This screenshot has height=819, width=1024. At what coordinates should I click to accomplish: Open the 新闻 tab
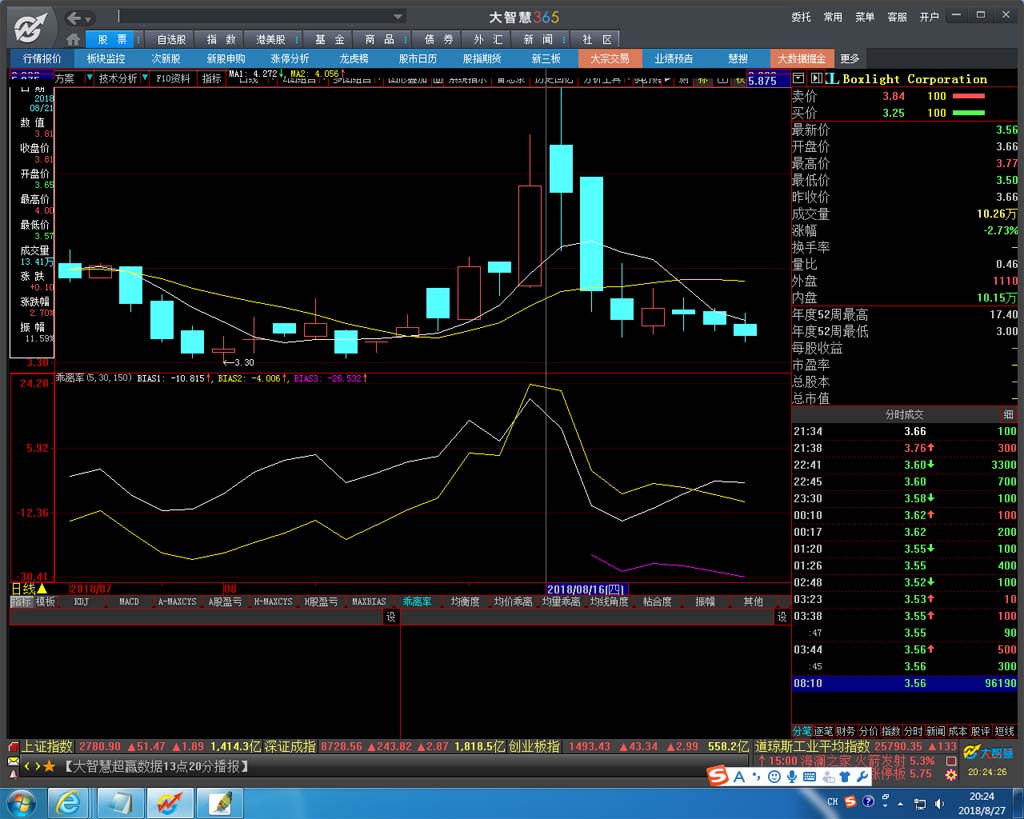click(537, 40)
